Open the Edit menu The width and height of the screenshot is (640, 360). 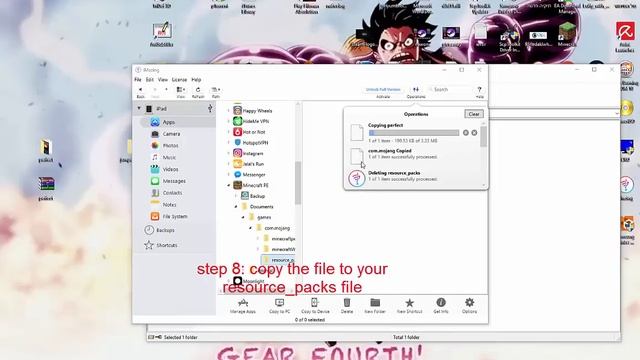pos(150,80)
